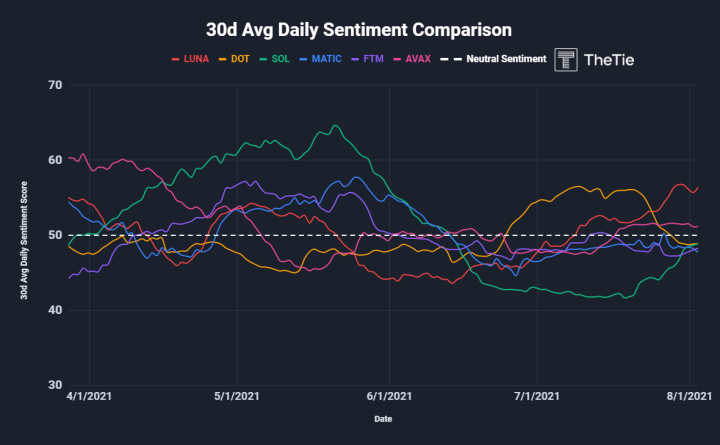This screenshot has height=445, width=720.
Task: Click the 70 y-axis tick label
Action: point(55,85)
